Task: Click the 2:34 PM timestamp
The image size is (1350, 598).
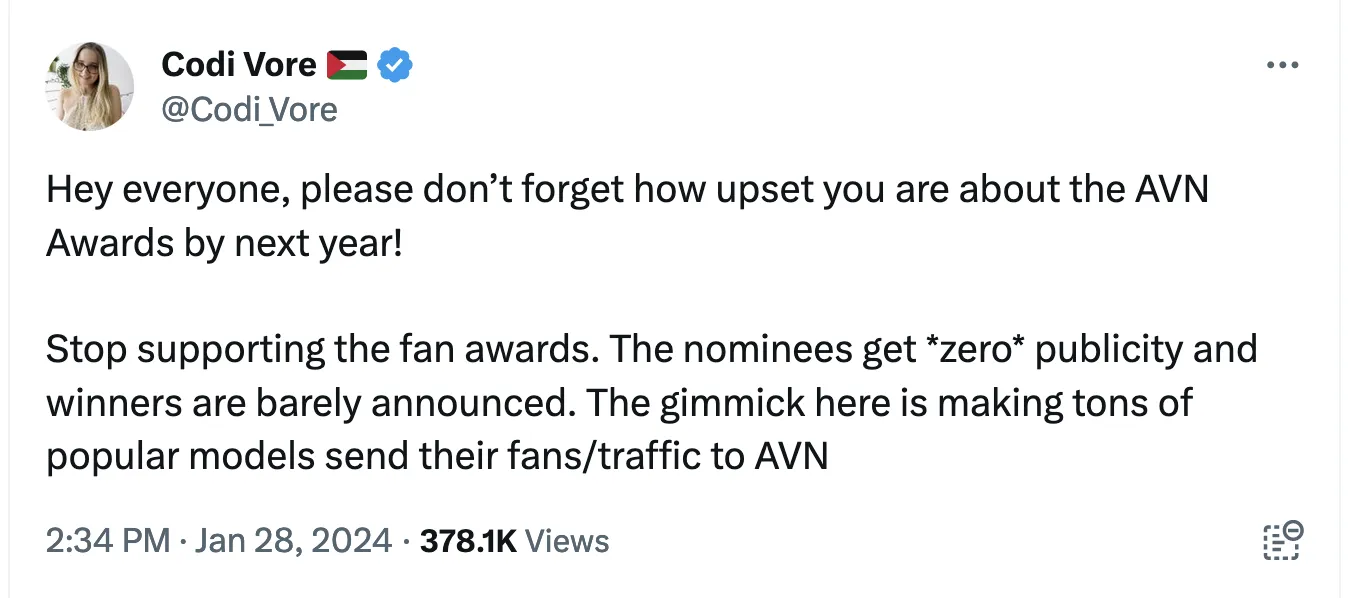Action: pyautogui.click(x=108, y=541)
